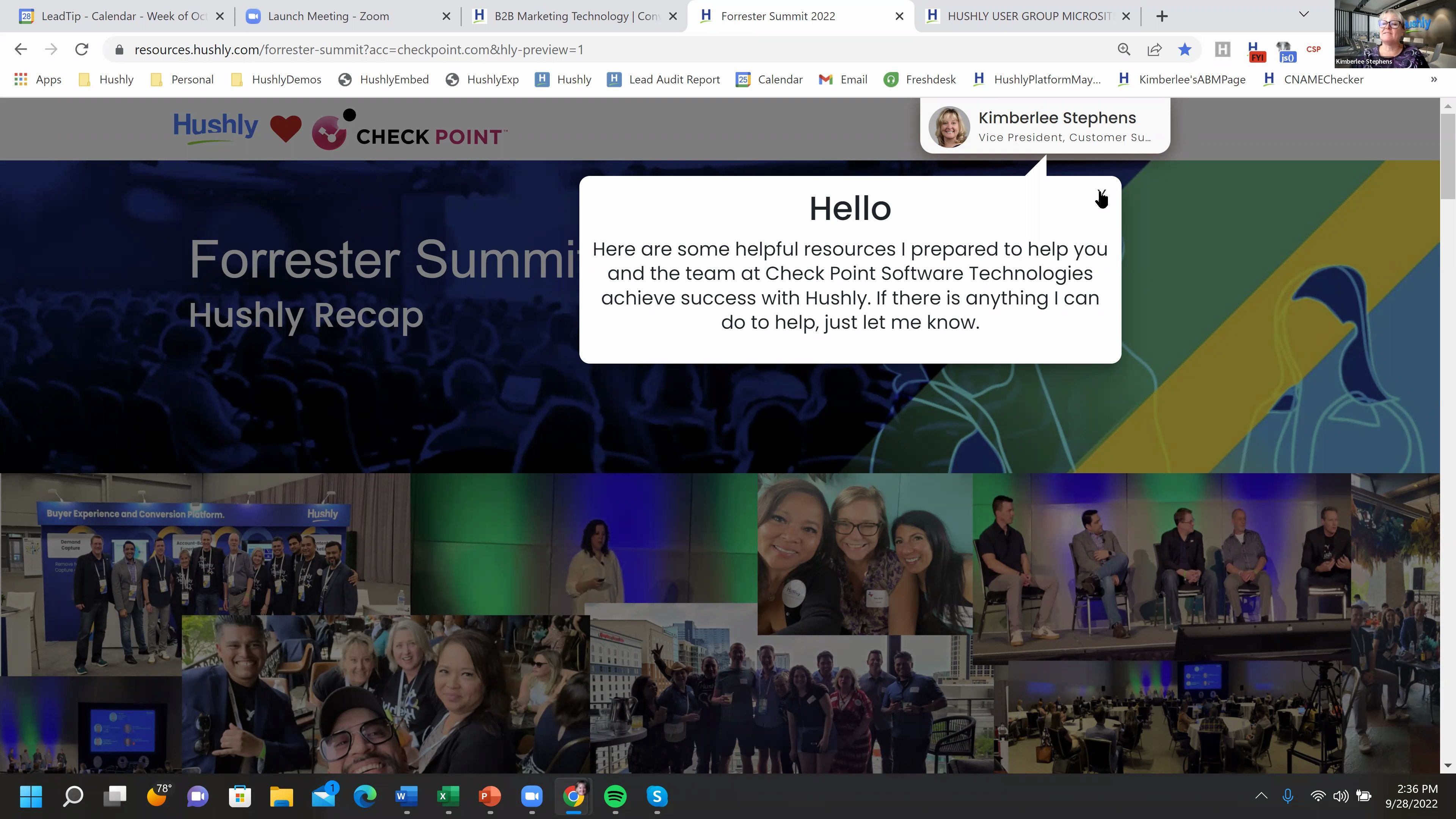Open the FYI extension icon
Image resolution: width=1456 pixels, height=819 pixels.
[1256, 51]
